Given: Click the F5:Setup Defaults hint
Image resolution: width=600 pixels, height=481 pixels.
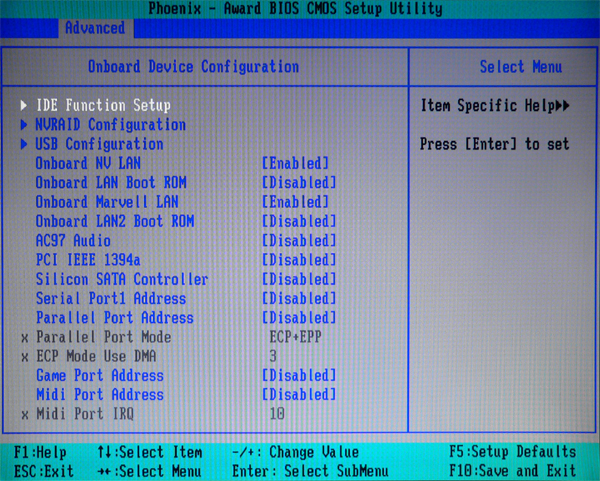Looking at the screenshot, I should coord(513,452).
